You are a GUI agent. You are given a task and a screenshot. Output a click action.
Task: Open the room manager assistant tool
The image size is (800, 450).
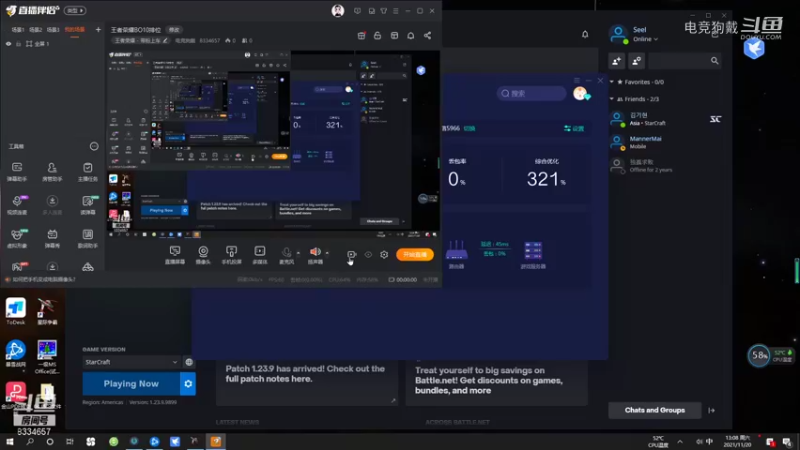tap(52, 172)
